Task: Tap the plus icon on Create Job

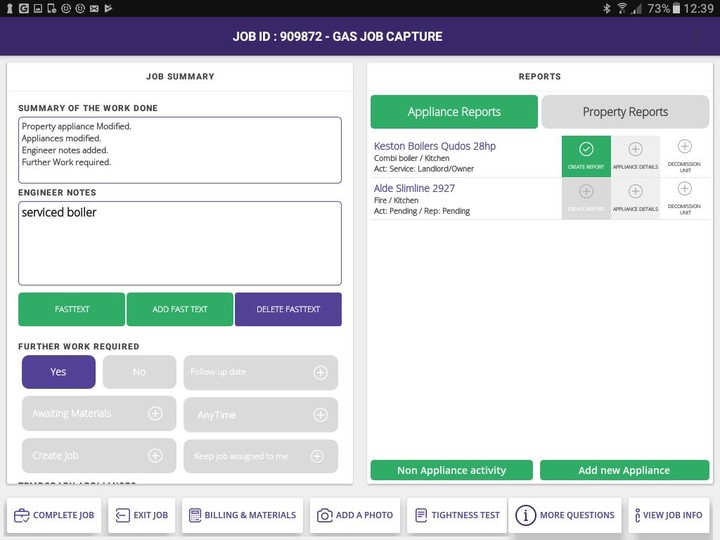Action: pyautogui.click(x=155, y=456)
